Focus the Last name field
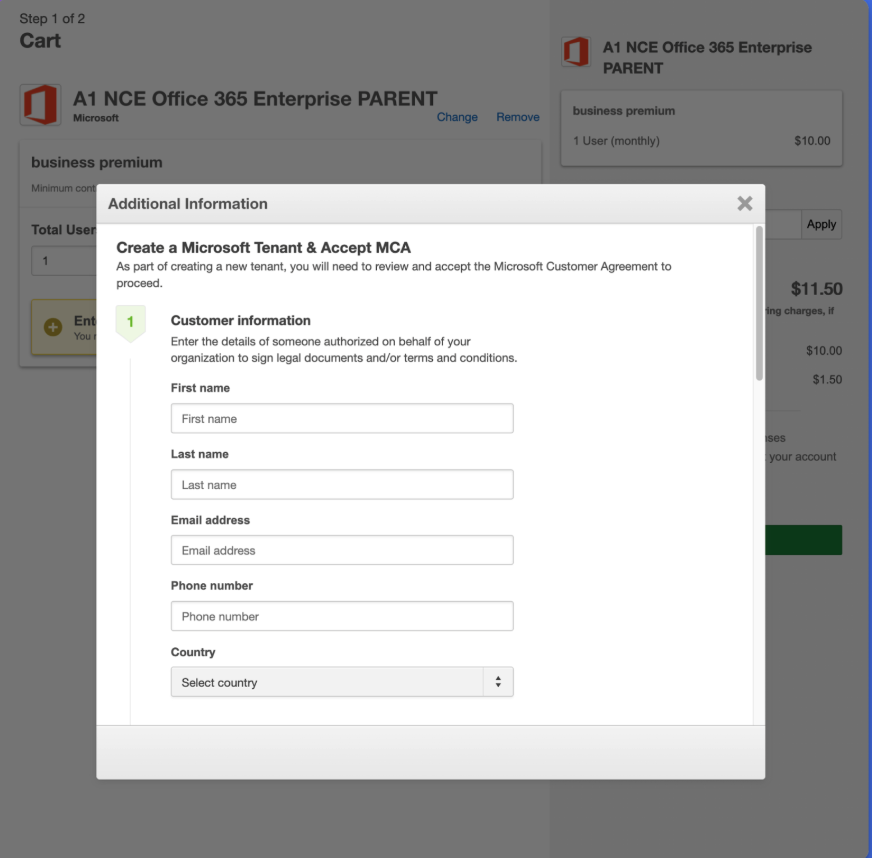The height and width of the screenshot is (858, 872). [x=342, y=484]
